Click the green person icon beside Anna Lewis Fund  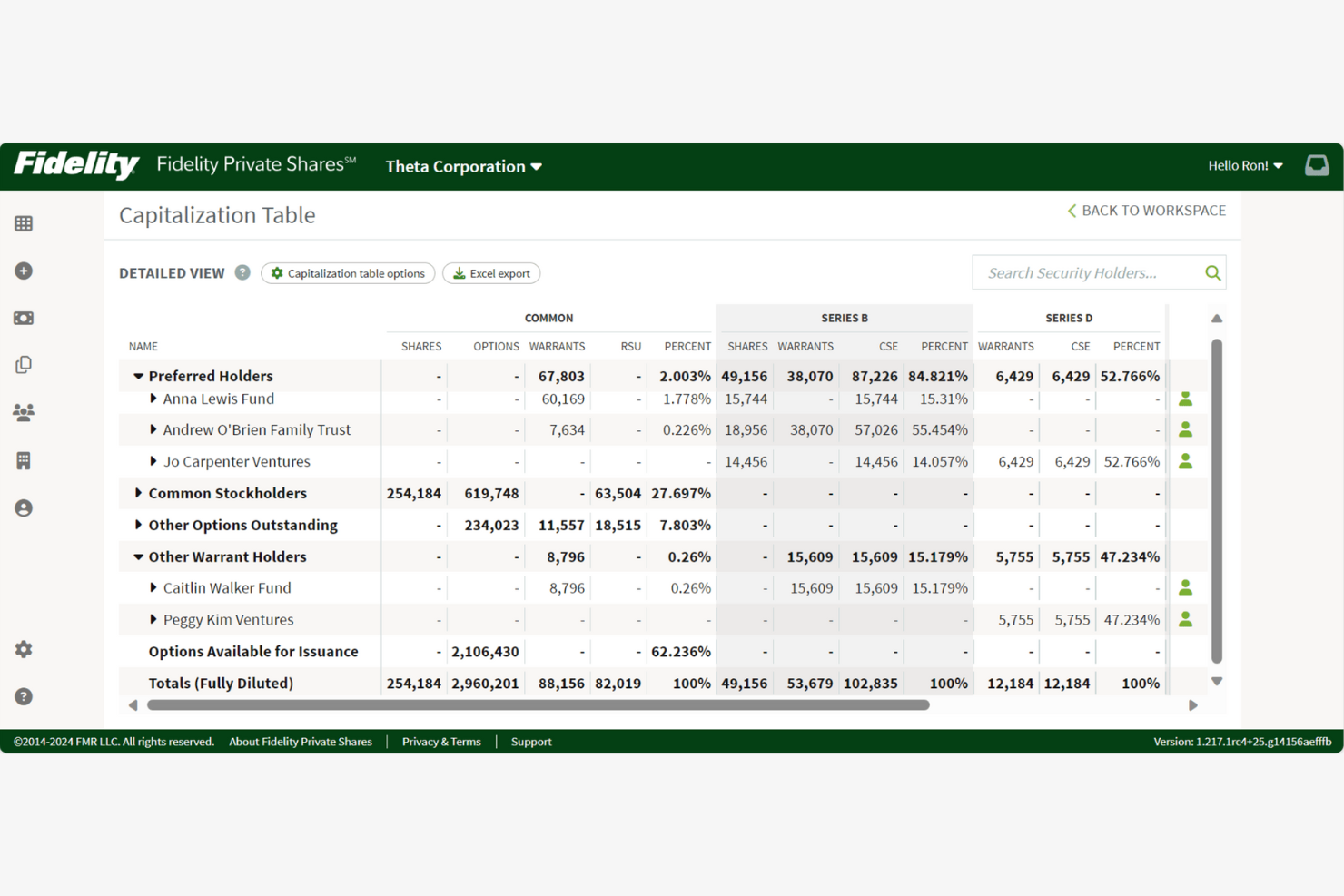pyautogui.click(x=1186, y=399)
